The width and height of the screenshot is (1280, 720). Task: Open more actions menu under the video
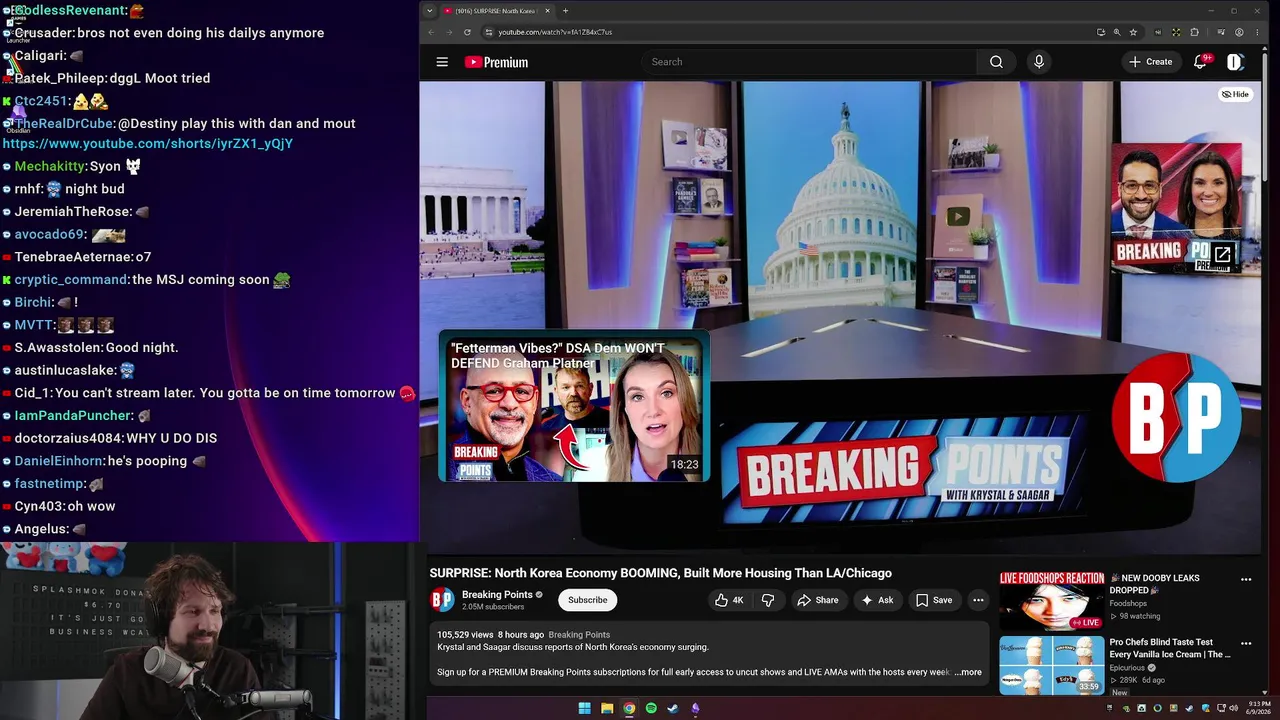click(978, 600)
